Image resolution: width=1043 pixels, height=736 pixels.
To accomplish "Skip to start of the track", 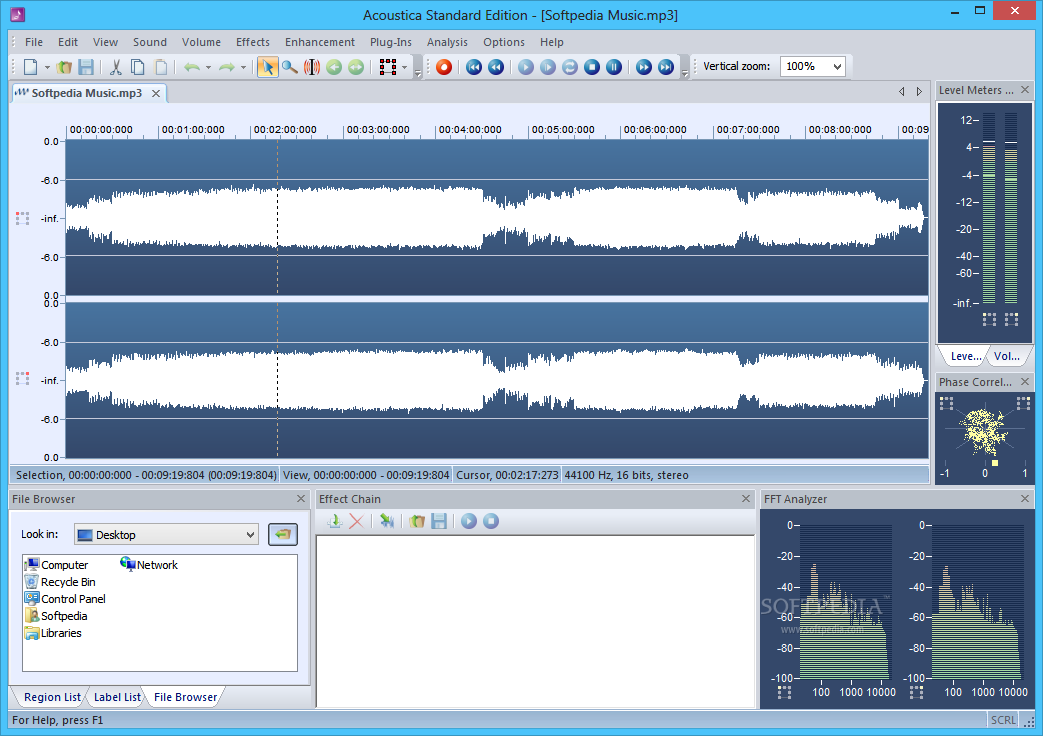I will point(474,67).
